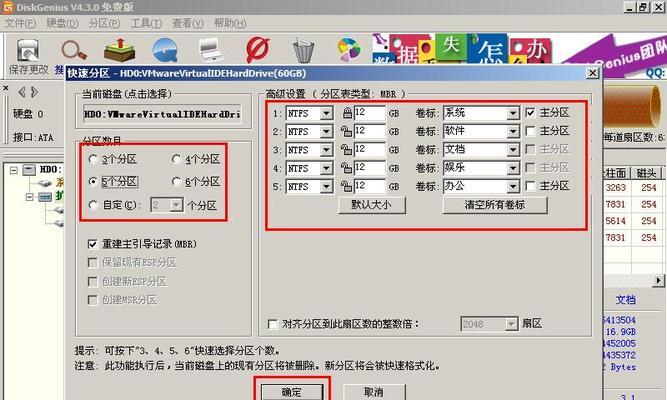Viewport: 667px width, 400px height.
Task: Open the 硬盘(D) menu
Action: click(62, 23)
